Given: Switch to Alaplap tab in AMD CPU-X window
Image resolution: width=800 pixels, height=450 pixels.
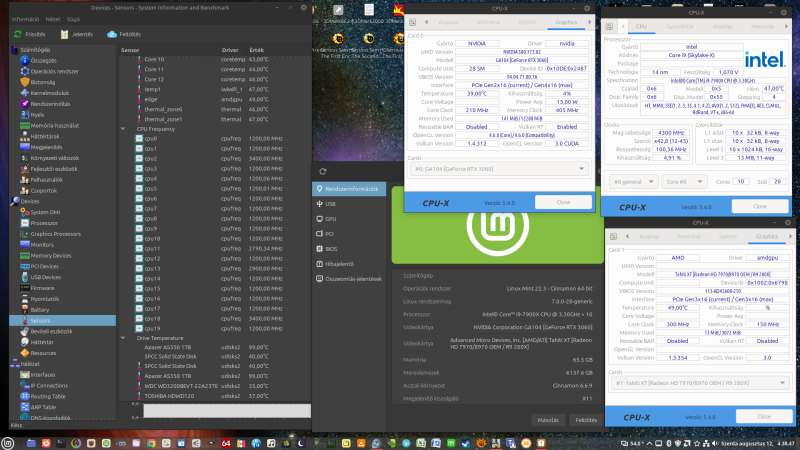Looking at the screenshot, I should (x=649, y=237).
